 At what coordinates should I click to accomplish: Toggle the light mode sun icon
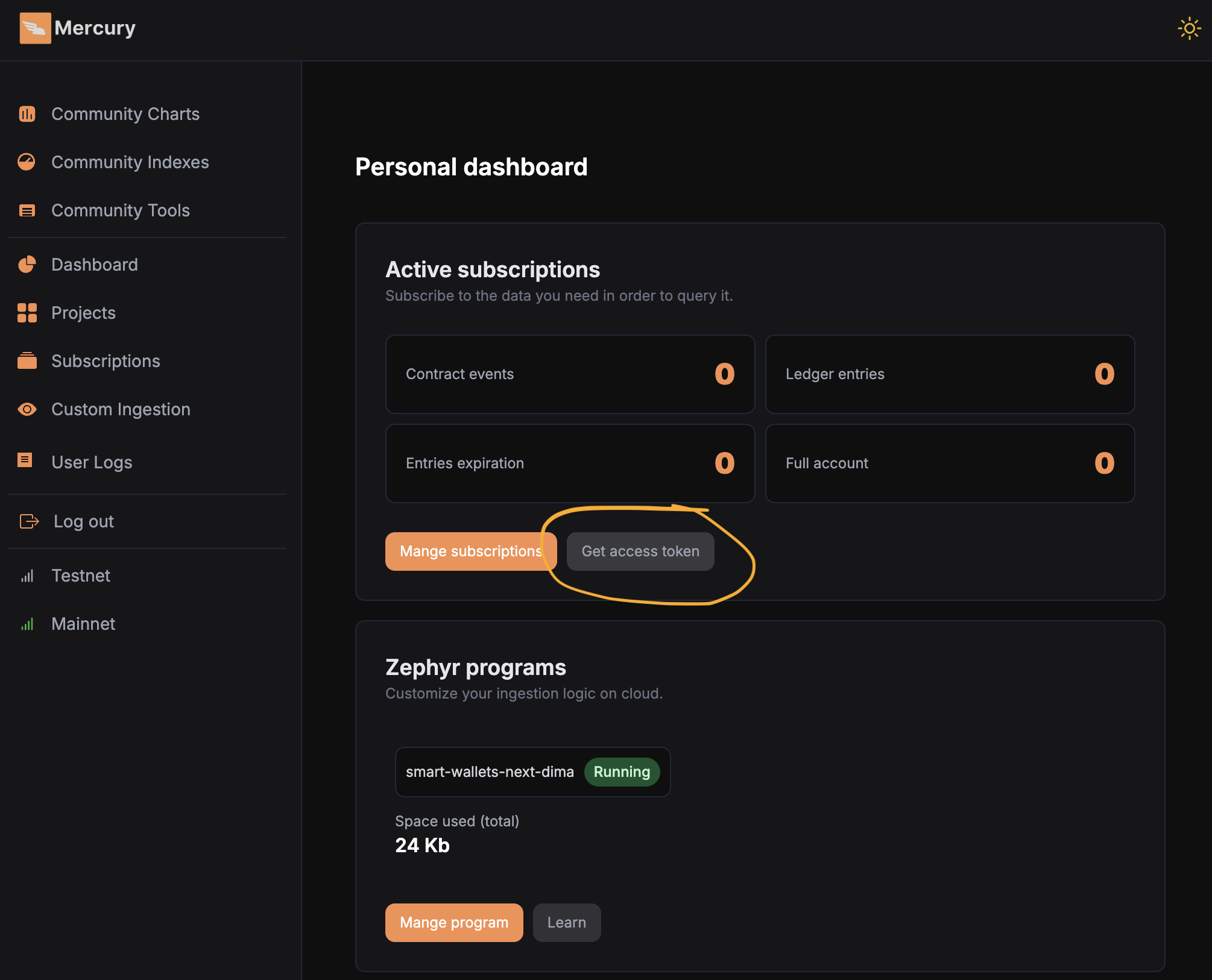pyautogui.click(x=1189, y=27)
